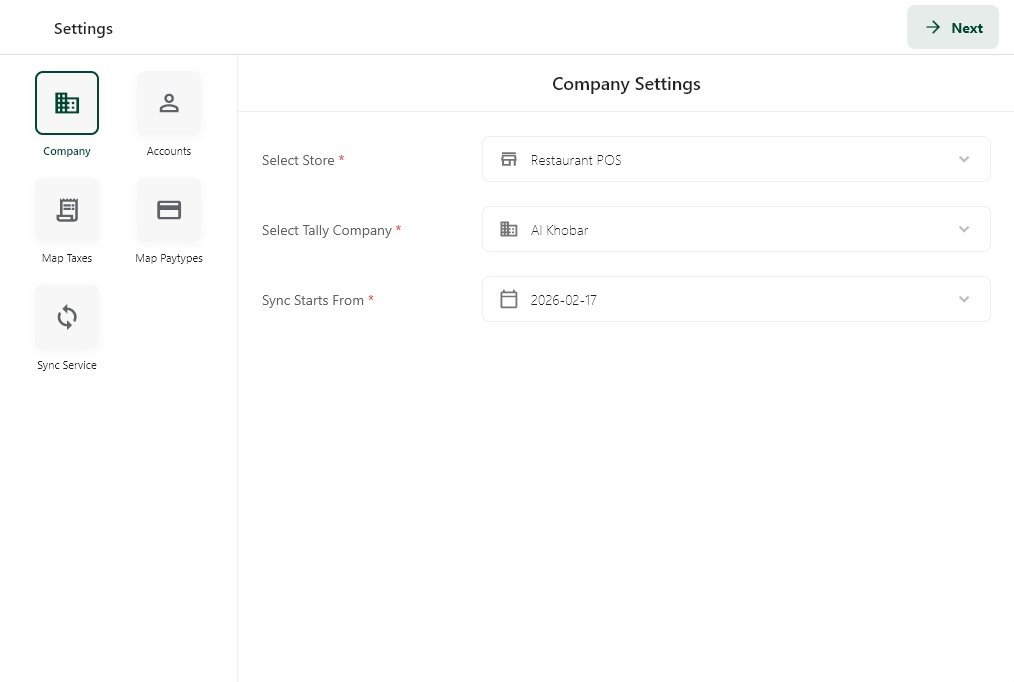Click the calendar icon beside 2026-02-17

coord(509,299)
